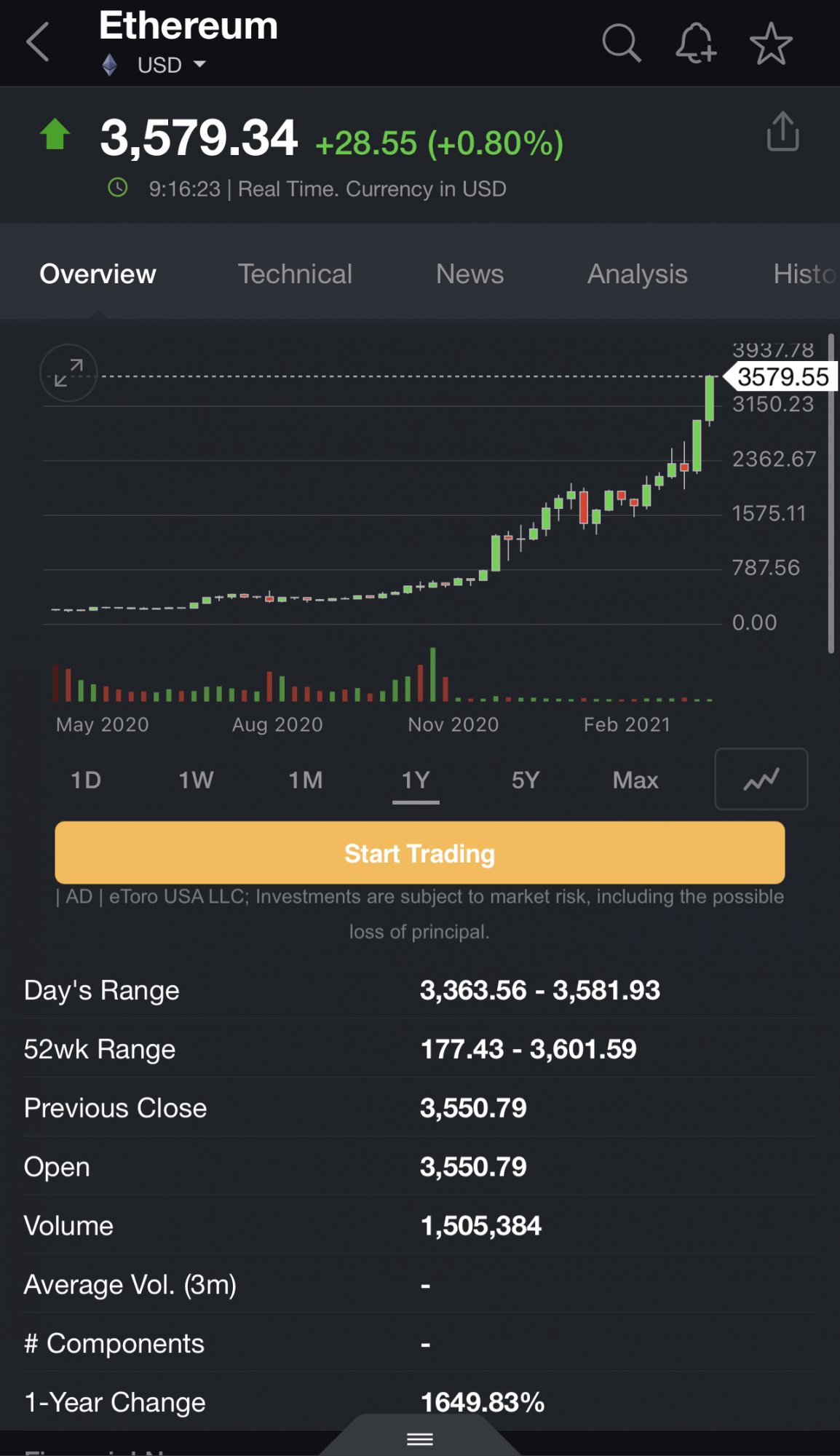Choose the 5Y chart timeframe

526,780
